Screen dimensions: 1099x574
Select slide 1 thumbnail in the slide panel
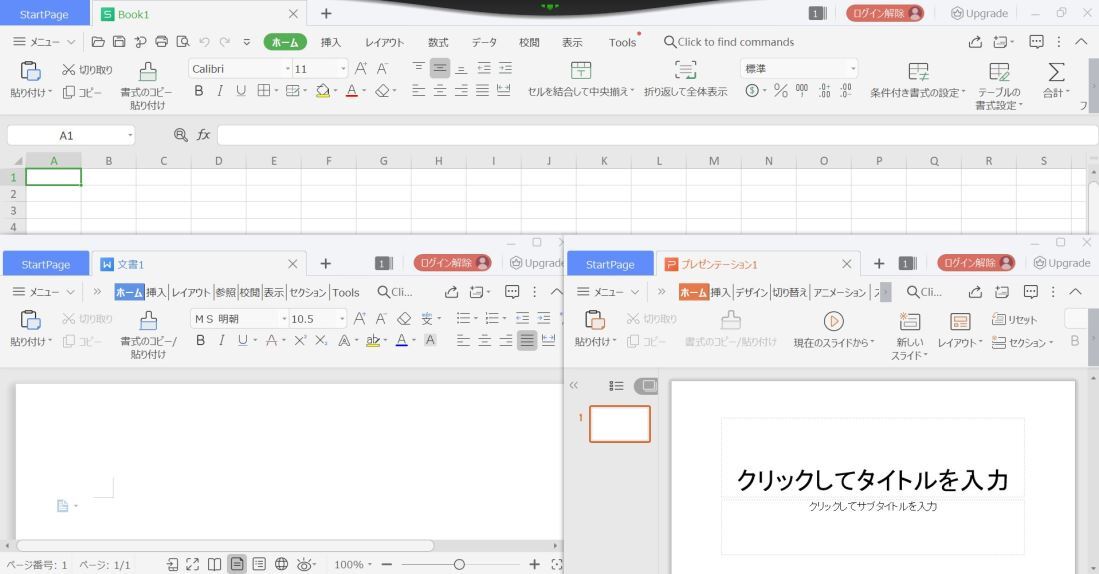[x=619, y=424]
